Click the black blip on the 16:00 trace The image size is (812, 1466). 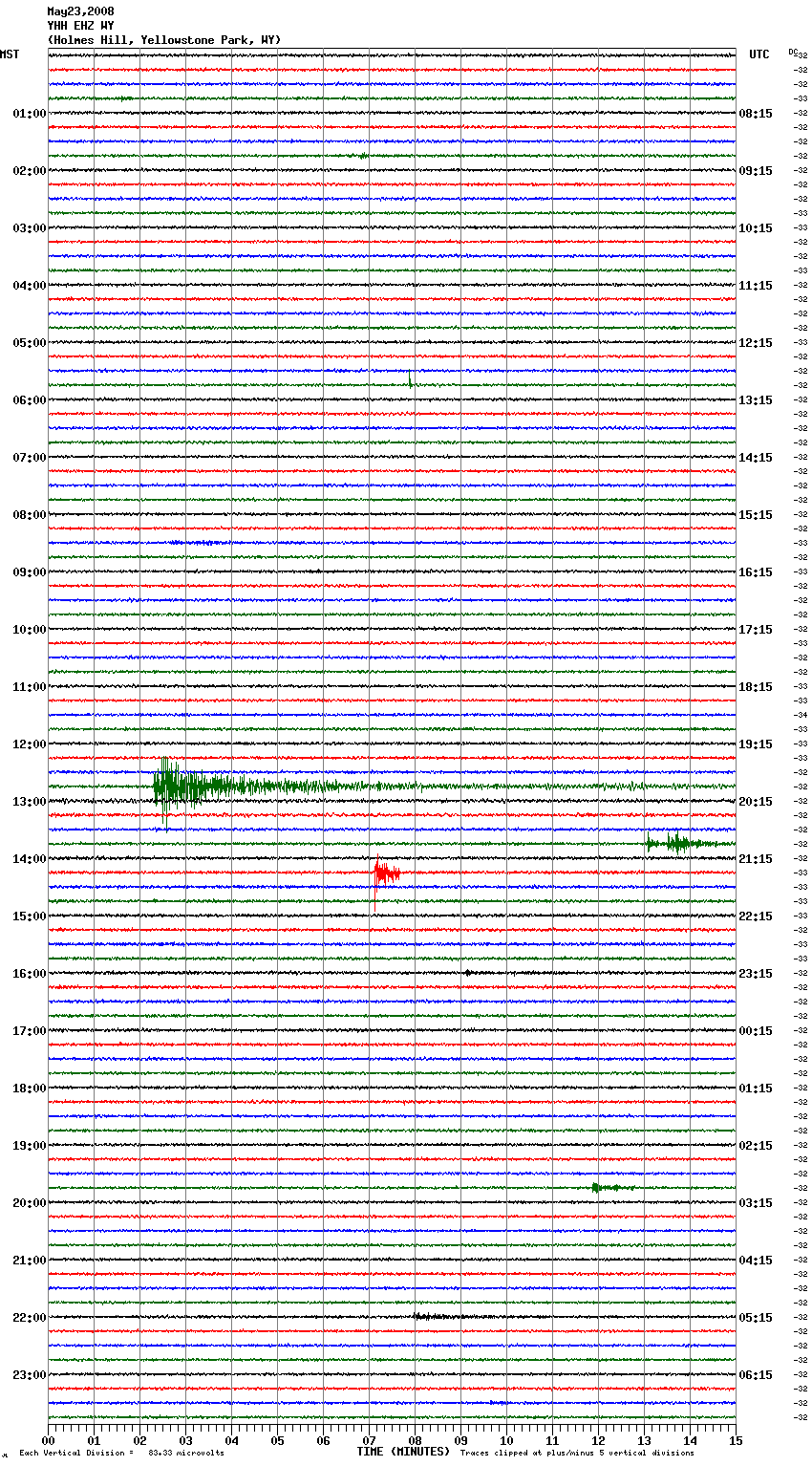[x=468, y=973]
